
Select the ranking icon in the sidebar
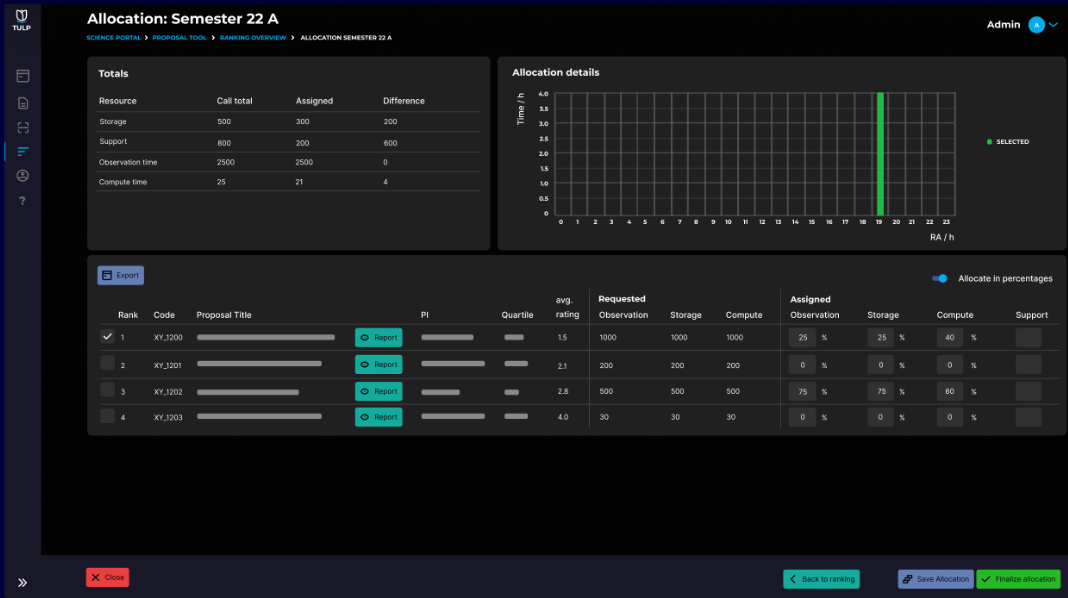pyautogui.click(x=22, y=151)
